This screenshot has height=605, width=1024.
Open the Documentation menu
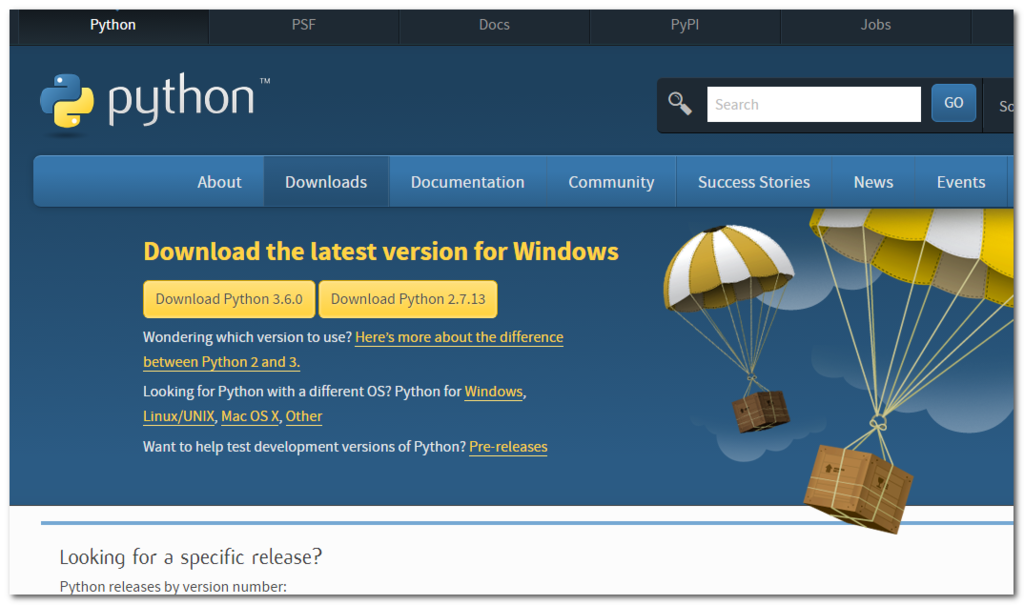(468, 182)
